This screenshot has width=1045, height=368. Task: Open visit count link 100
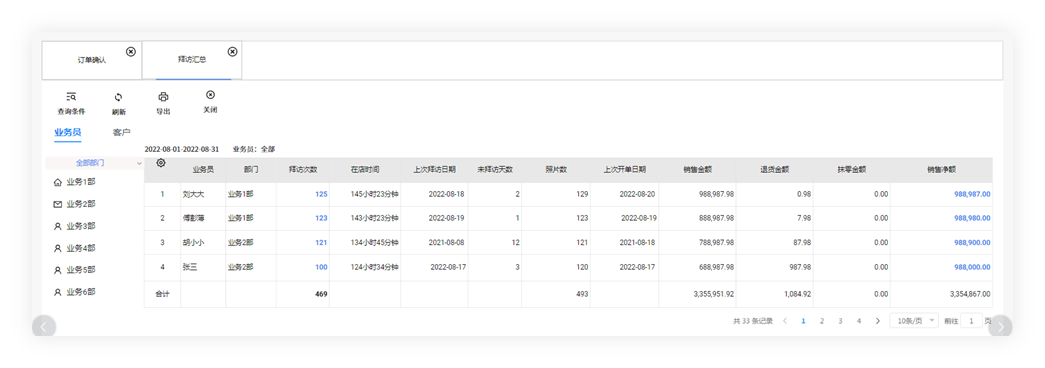pyautogui.click(x=321, y=267)
